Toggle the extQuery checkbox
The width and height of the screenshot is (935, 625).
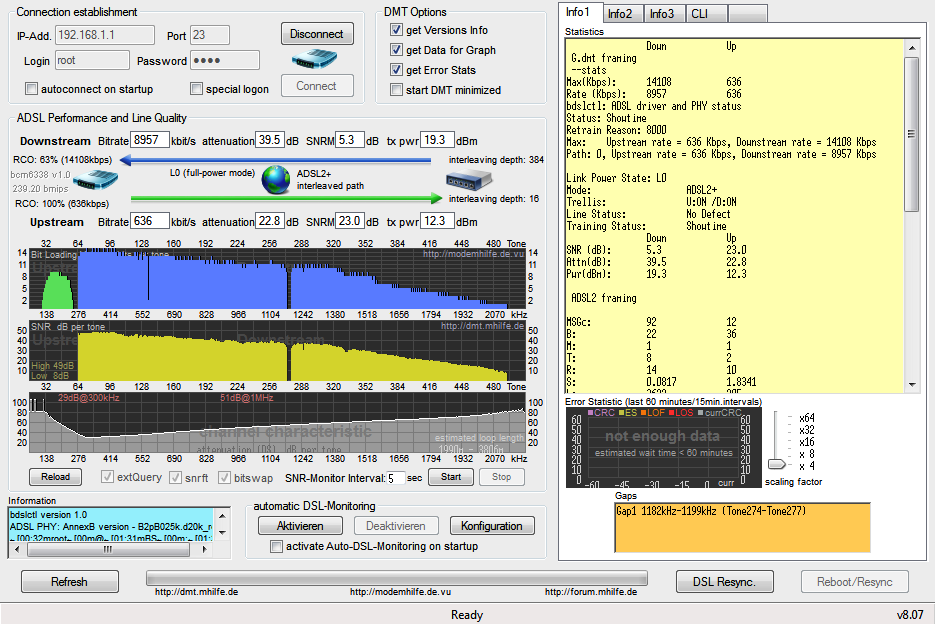pos(107,477)
